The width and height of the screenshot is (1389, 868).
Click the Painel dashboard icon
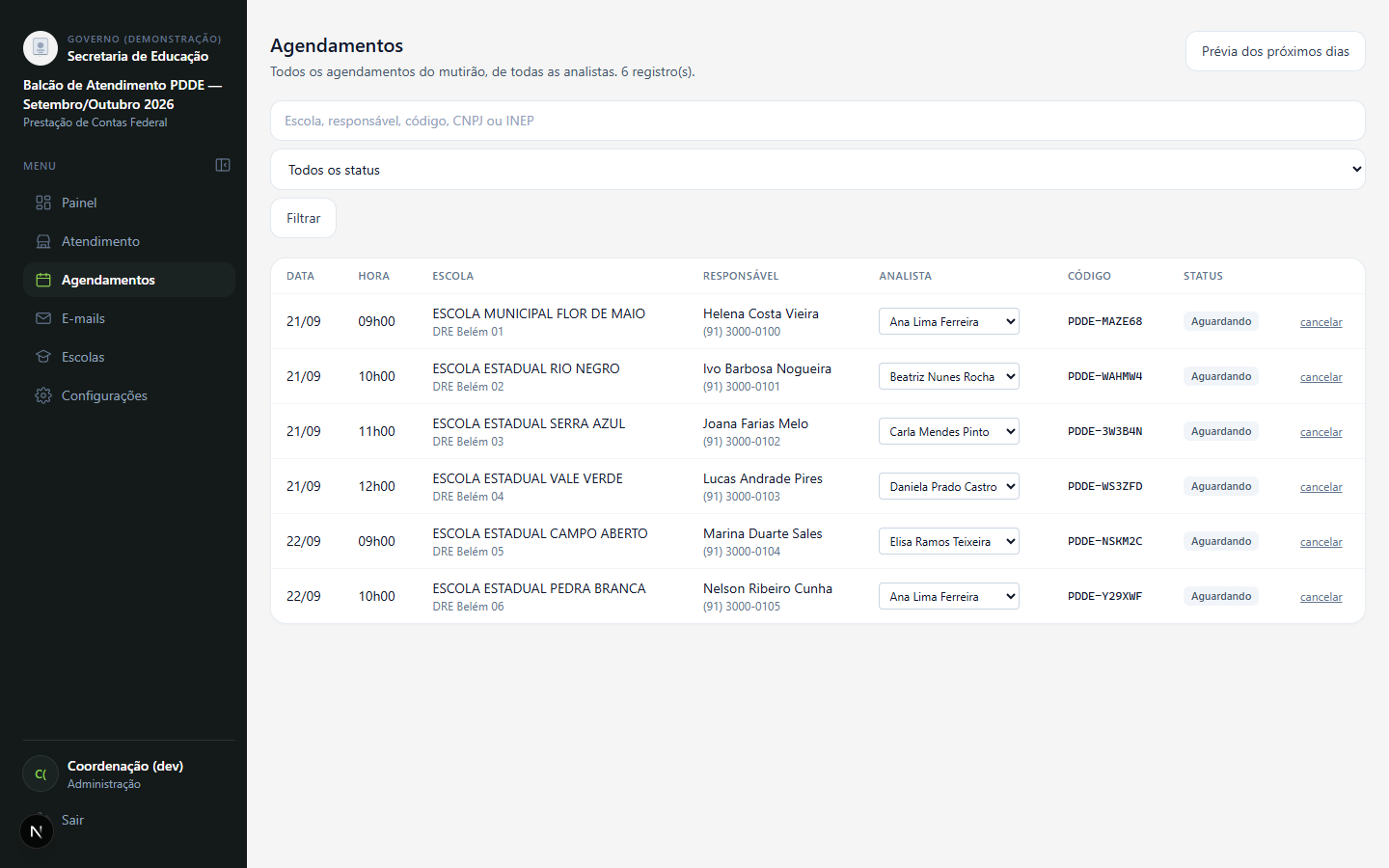tap(43, 203)
